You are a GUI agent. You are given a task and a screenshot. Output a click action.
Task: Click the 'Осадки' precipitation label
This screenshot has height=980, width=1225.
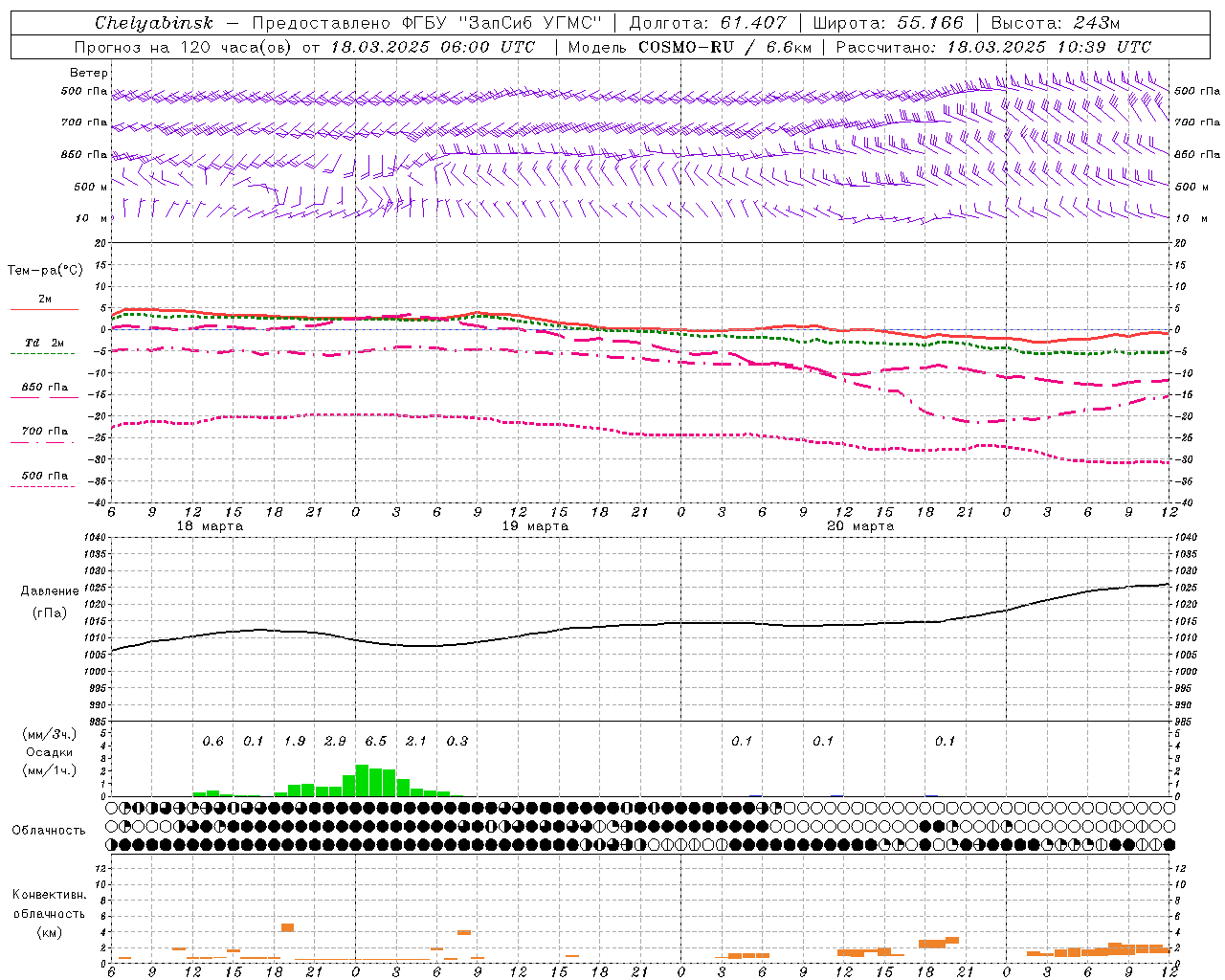50,752
